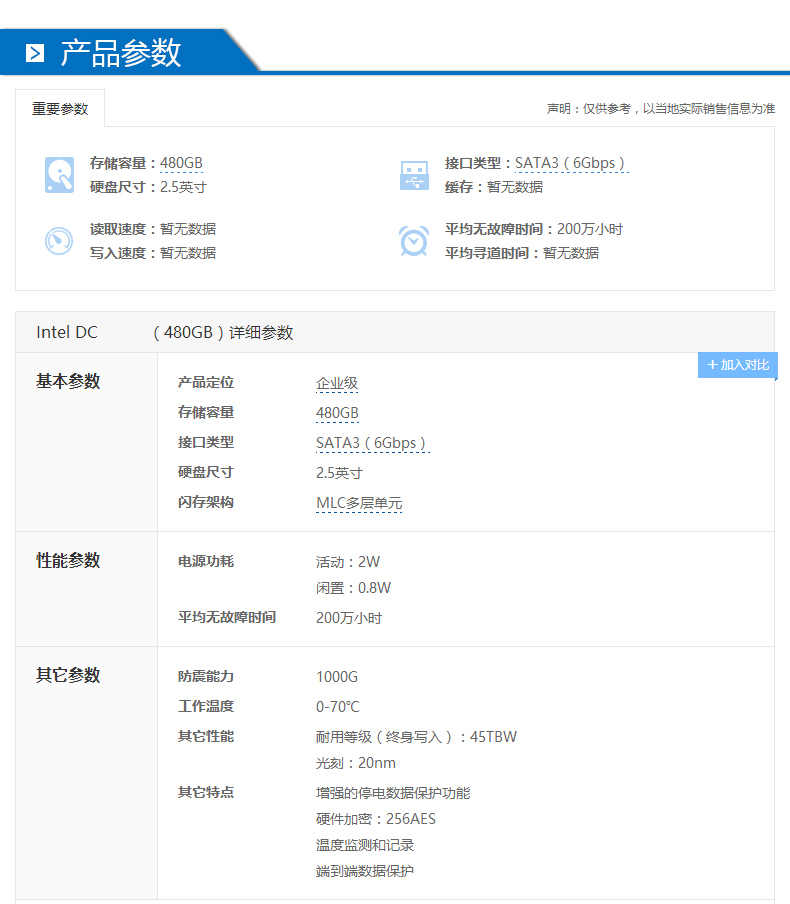Click the 增强的停电数据保护功能 feature text
This screenshot has height=904, width=790.
(x=393, y=793)
